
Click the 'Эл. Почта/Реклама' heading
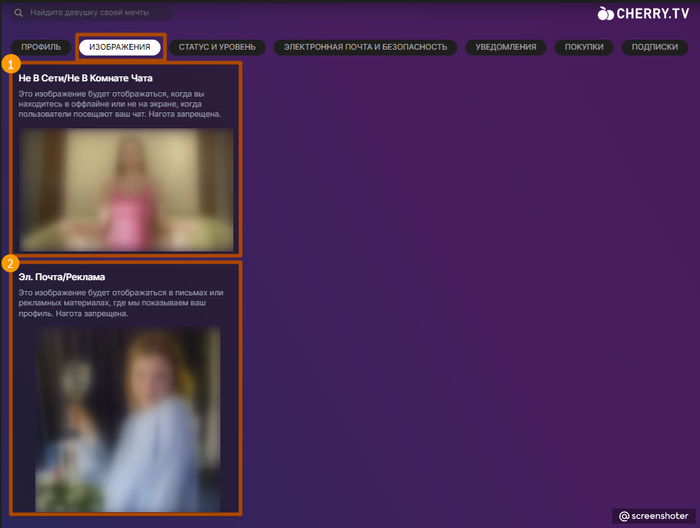[x=62, y=276]
